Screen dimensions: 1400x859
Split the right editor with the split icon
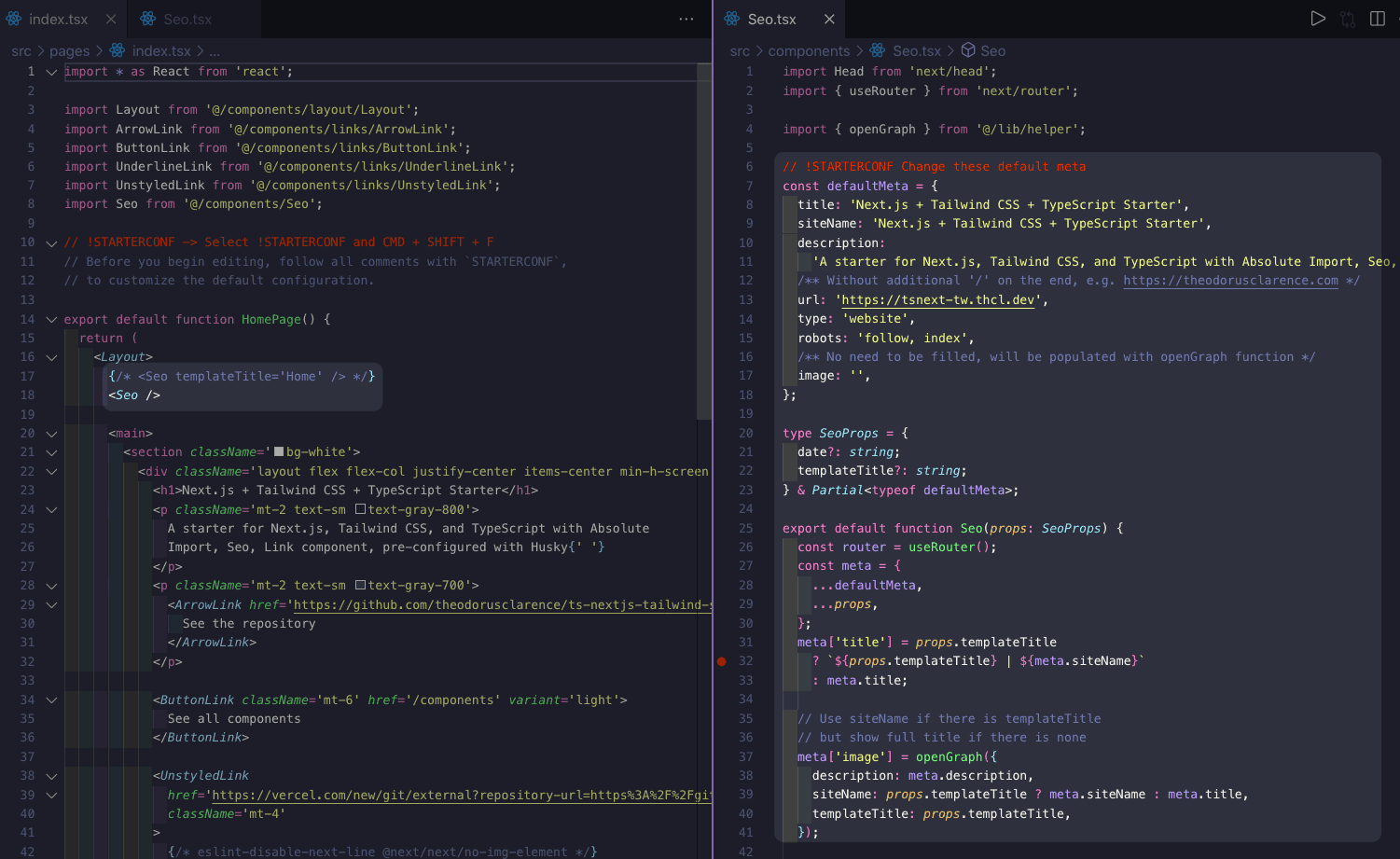click(1378, 19)
